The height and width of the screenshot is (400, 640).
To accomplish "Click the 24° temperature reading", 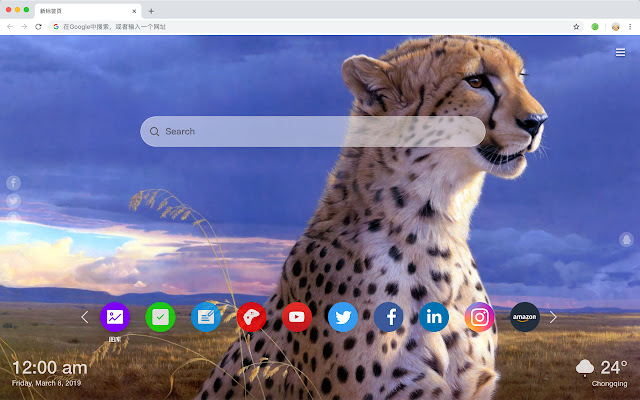I will coord(614,368).
